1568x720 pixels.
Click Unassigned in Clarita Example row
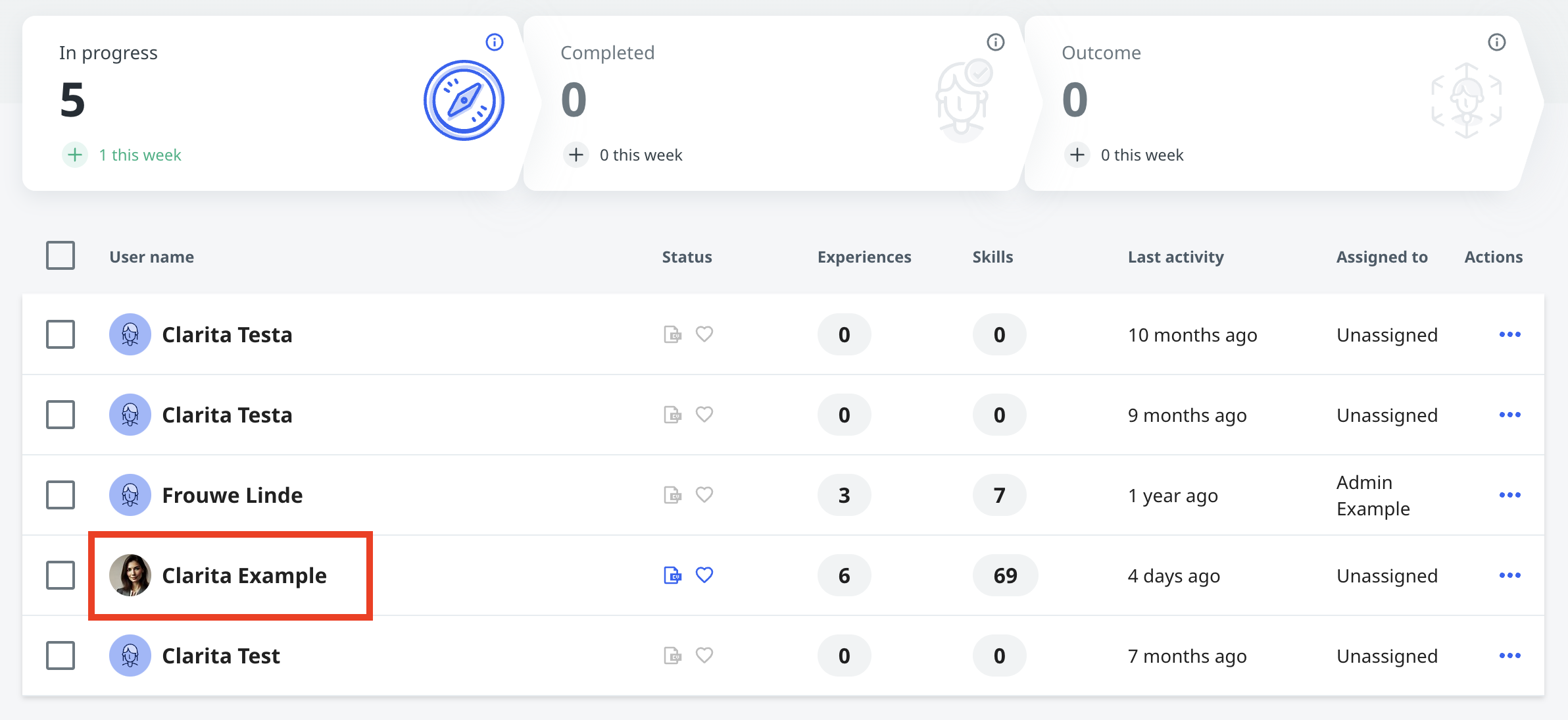tap(1387, 576)
